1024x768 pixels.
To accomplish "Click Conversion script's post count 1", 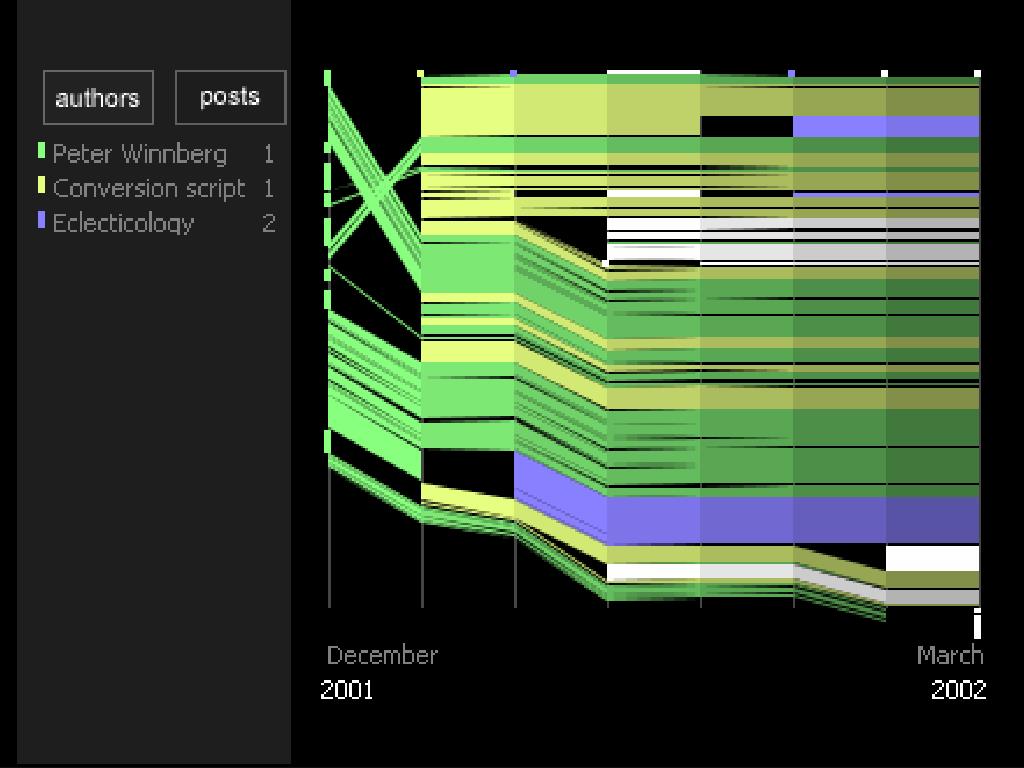I will (268, 189).
